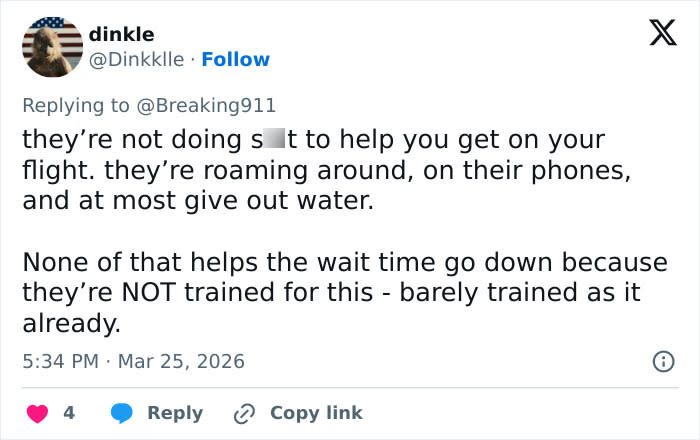Like the tweet with the heart icon
The height and width of the screenshot is (440, 700).
click(39, 412)
